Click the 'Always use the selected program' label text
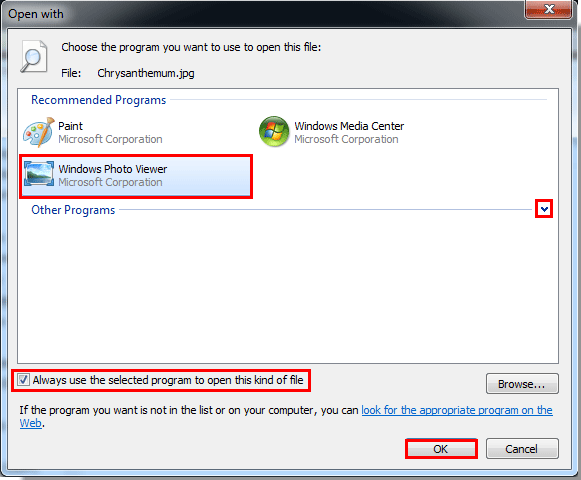The image size is (581, 480). coord(168,380)
